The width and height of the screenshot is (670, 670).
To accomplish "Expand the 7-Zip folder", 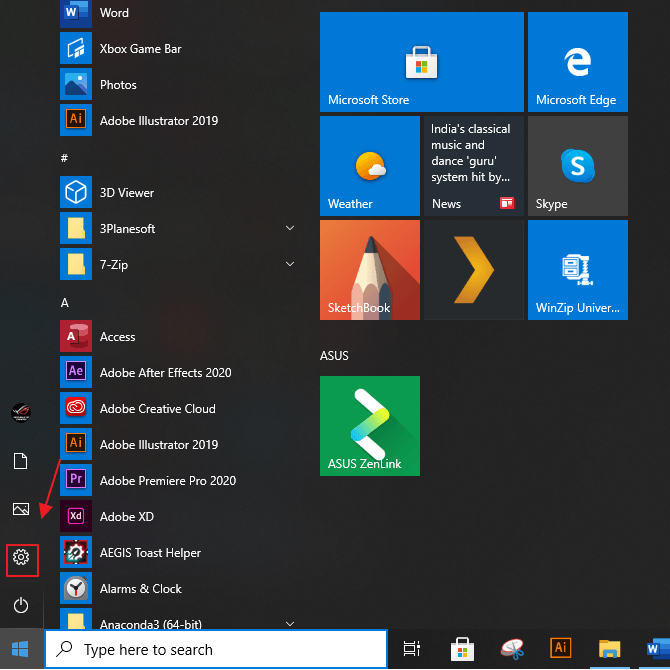I will (290, 264).
